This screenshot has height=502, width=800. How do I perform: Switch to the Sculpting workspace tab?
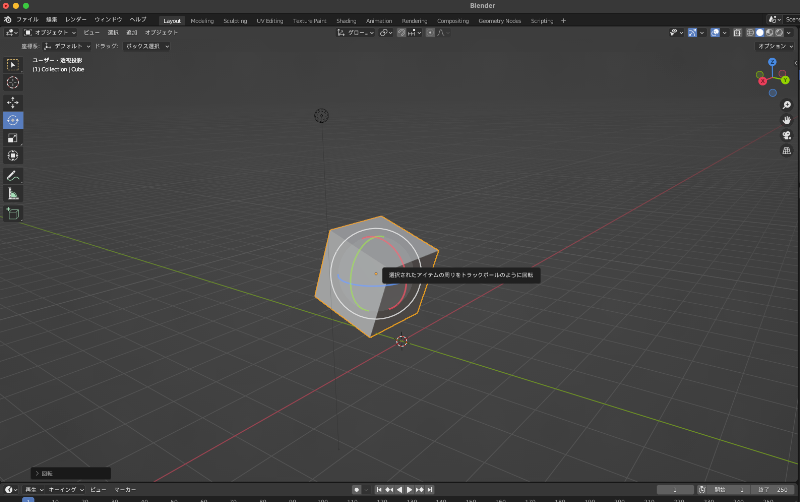tap(235, 21)
